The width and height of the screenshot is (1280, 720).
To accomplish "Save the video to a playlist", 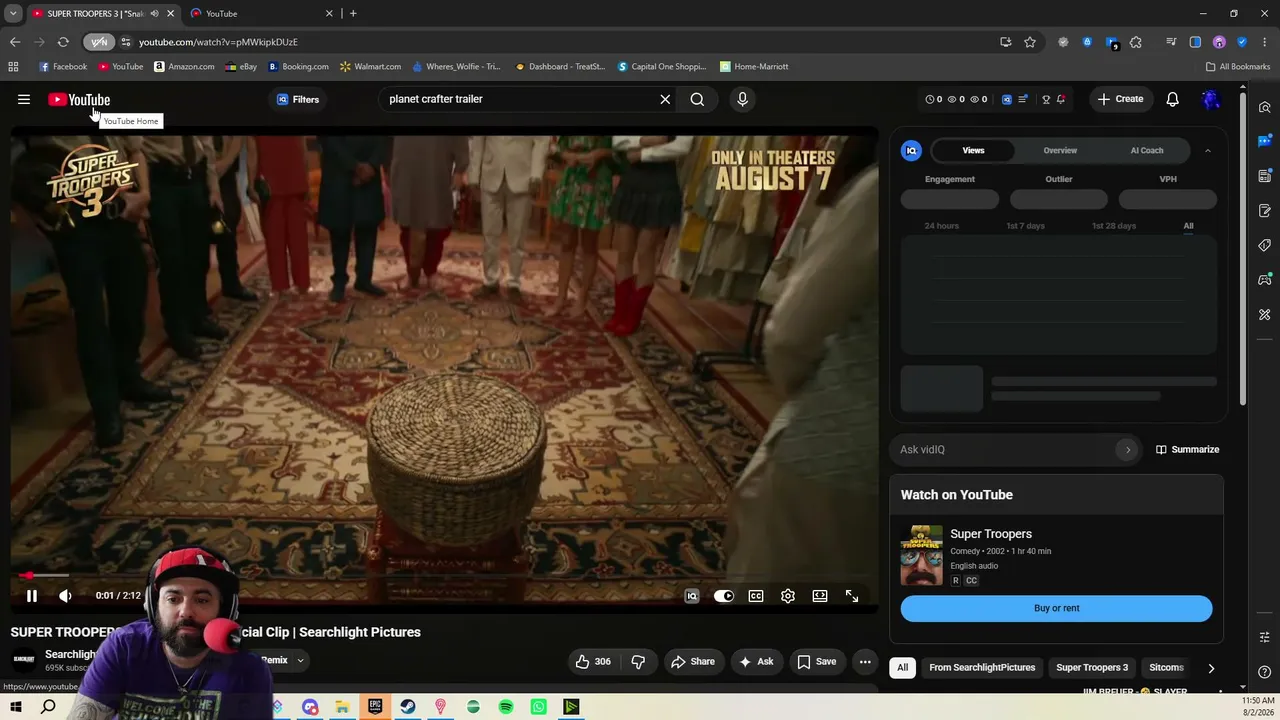I will pyautogui.click(x=817, y=661).
